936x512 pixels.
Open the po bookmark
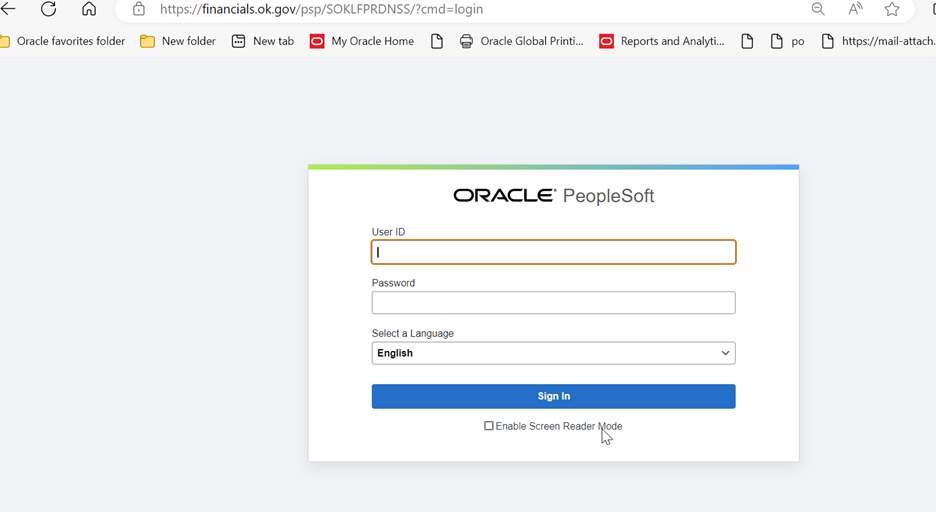[x=787, y=41]
